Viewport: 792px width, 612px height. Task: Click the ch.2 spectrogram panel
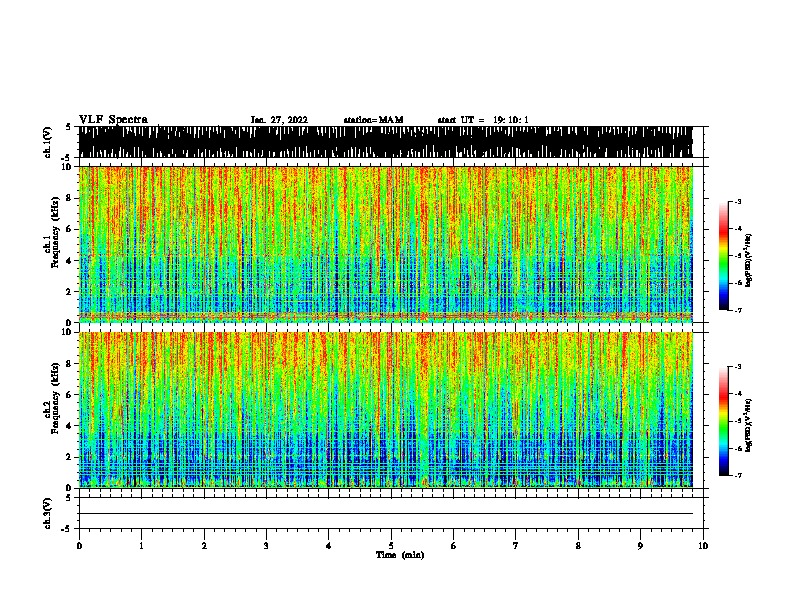coord(385,410)
